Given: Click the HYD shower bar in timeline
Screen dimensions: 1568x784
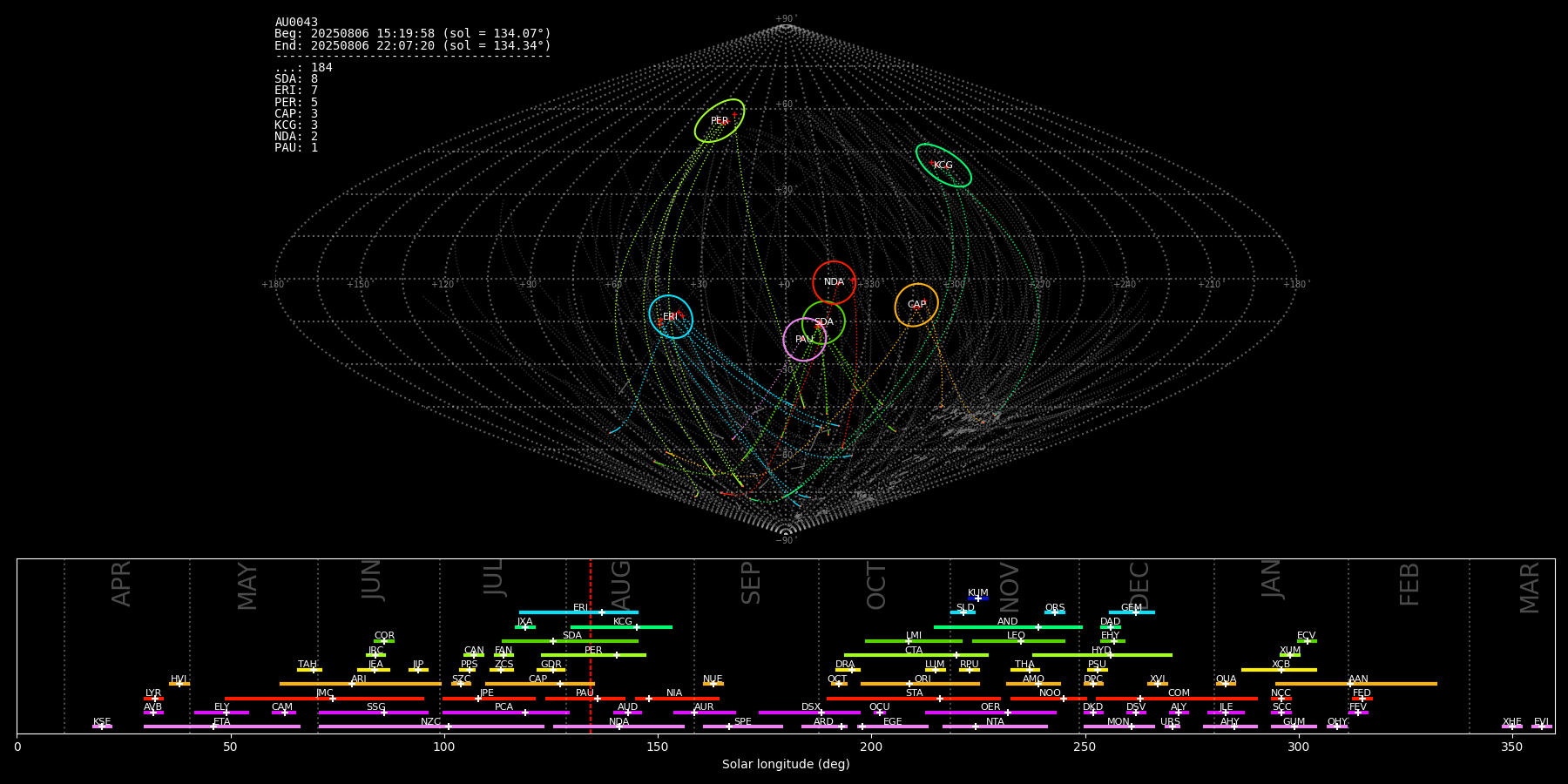Looking at the screenshot, I should click(1102, 655).
